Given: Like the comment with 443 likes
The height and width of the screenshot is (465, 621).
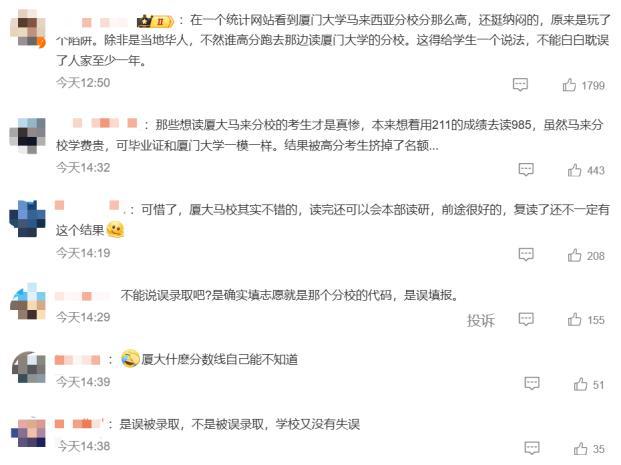Looking at the screenshot, I should (574, 170).
